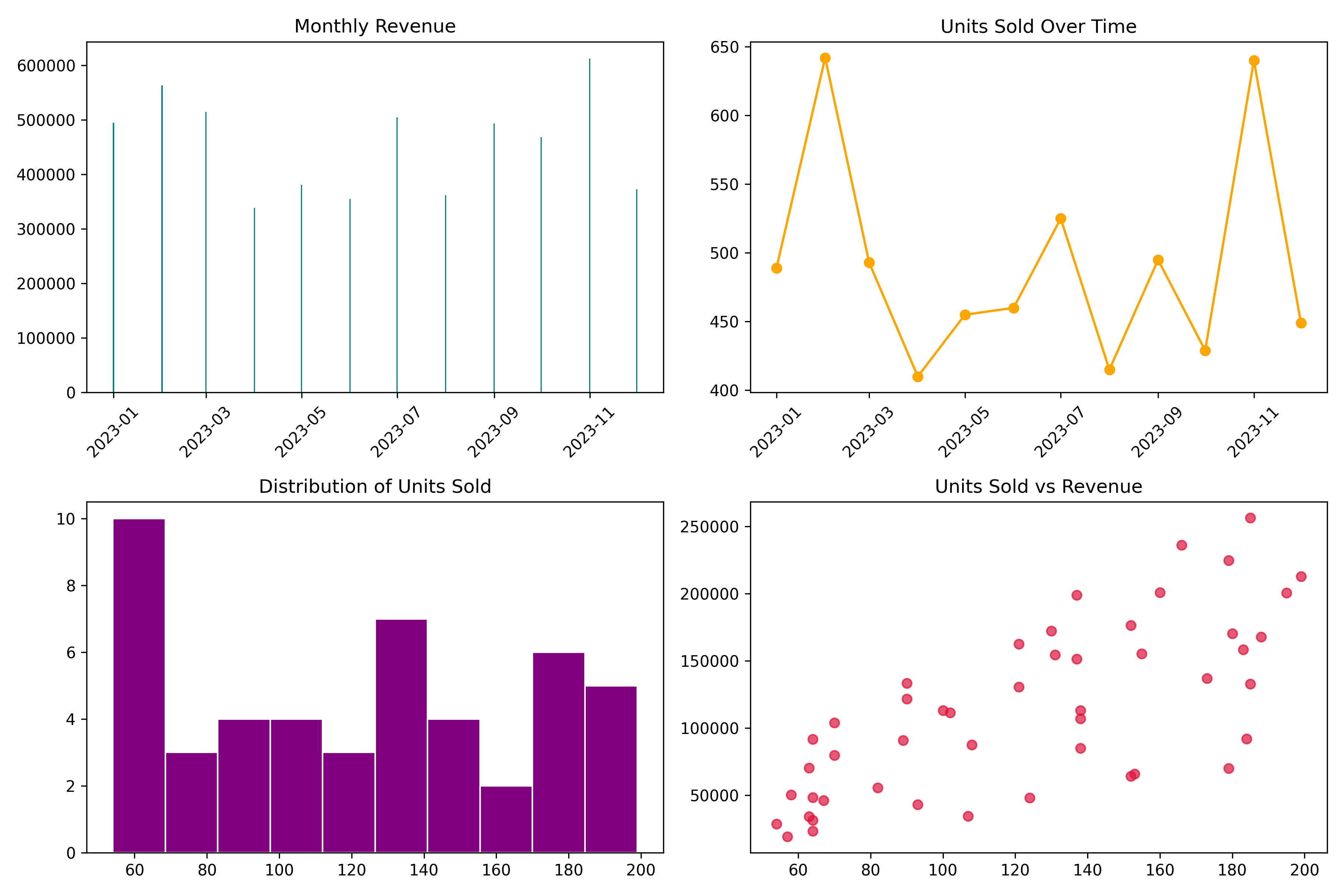Click the 2023-01 label under Monthly Revenue
Viewport: 1344px width, 896px height.
(x=113, y=433)
